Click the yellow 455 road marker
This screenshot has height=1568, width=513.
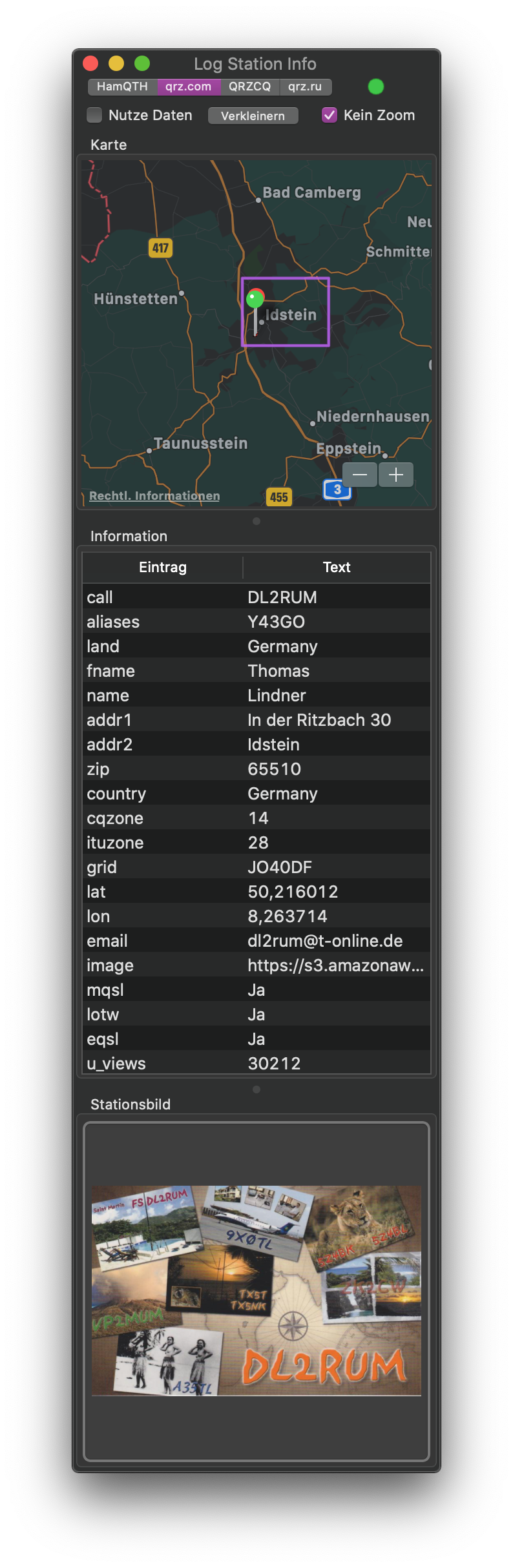click(278, 497)
